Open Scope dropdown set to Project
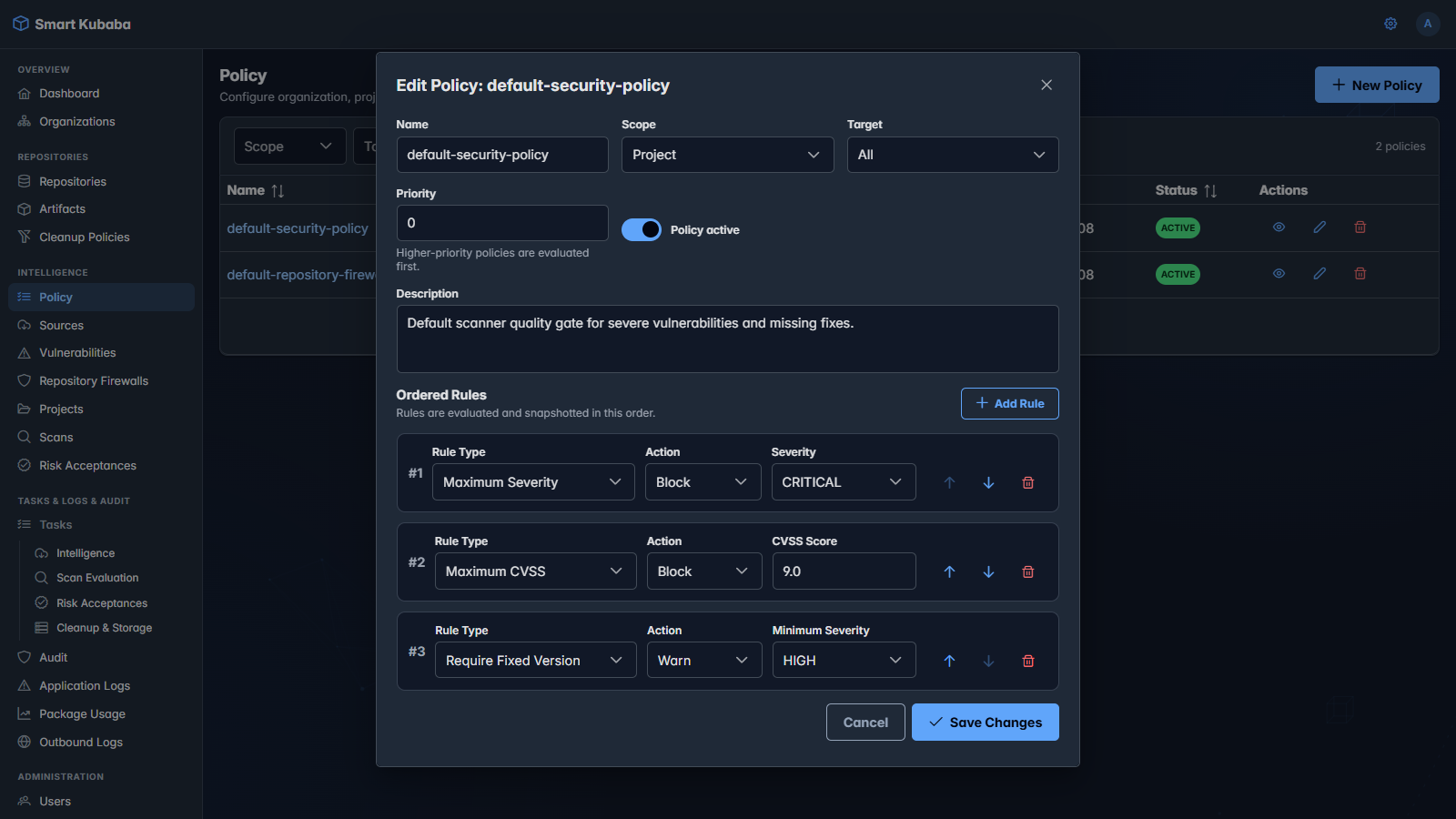 click(728, 155)
